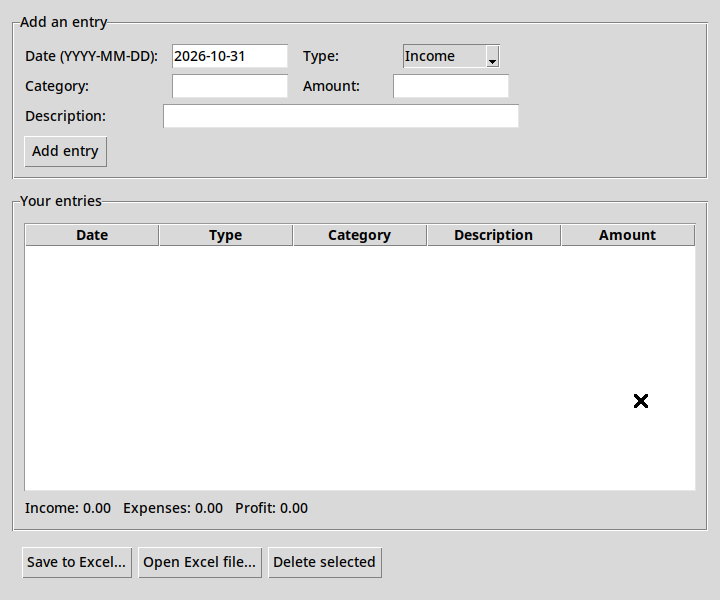Viewport: 720px width, 600px height.
Task: Click the 'Your entries' group title
Action: pos(61,201)
